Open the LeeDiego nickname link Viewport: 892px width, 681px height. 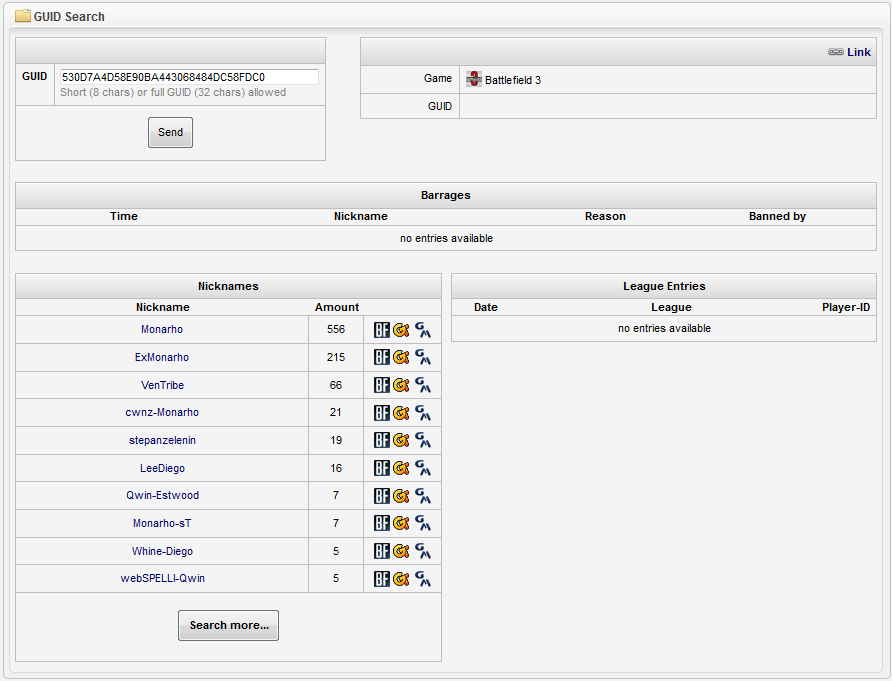[162, 468]
